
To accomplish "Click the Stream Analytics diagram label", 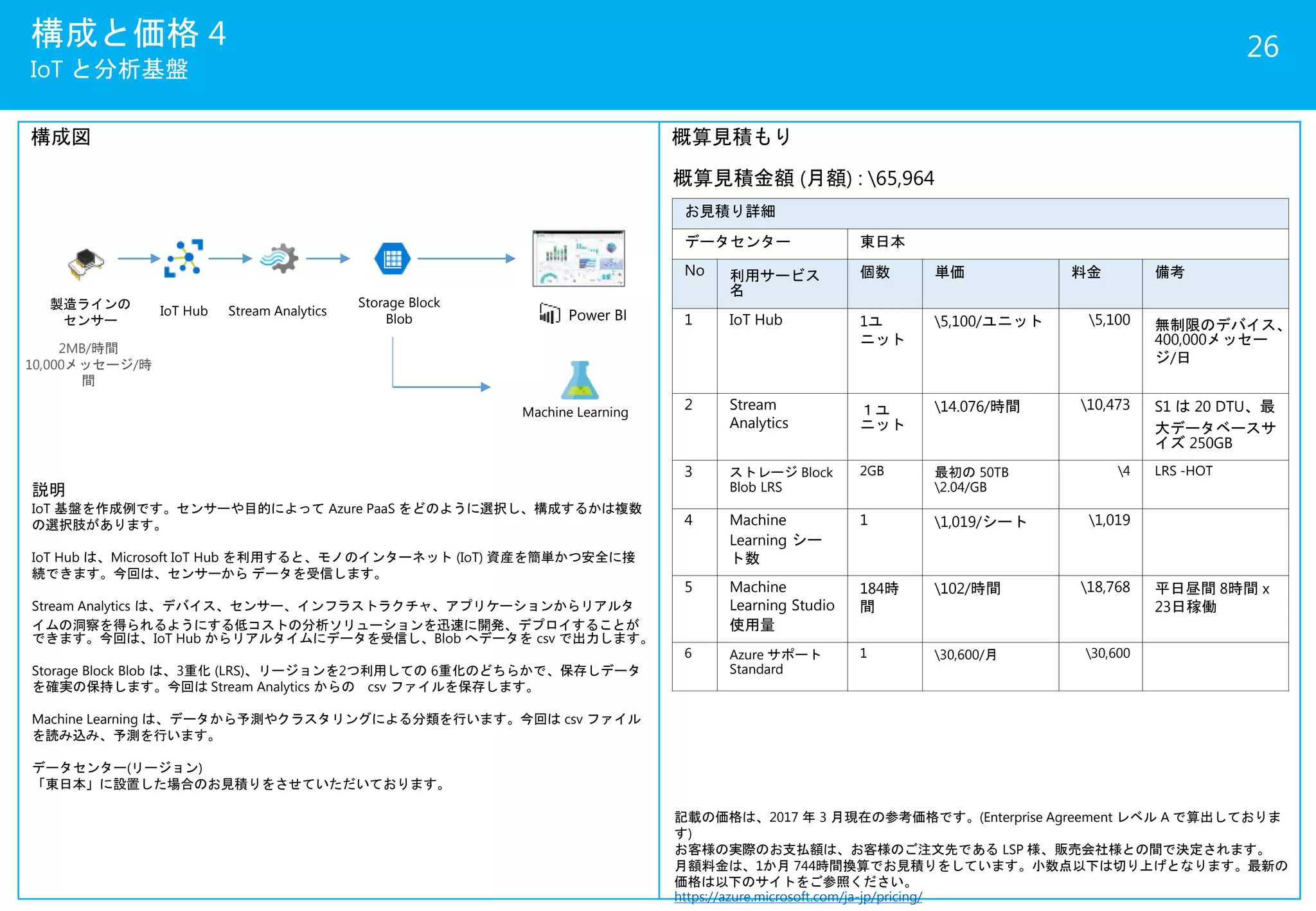I will 278,311.
